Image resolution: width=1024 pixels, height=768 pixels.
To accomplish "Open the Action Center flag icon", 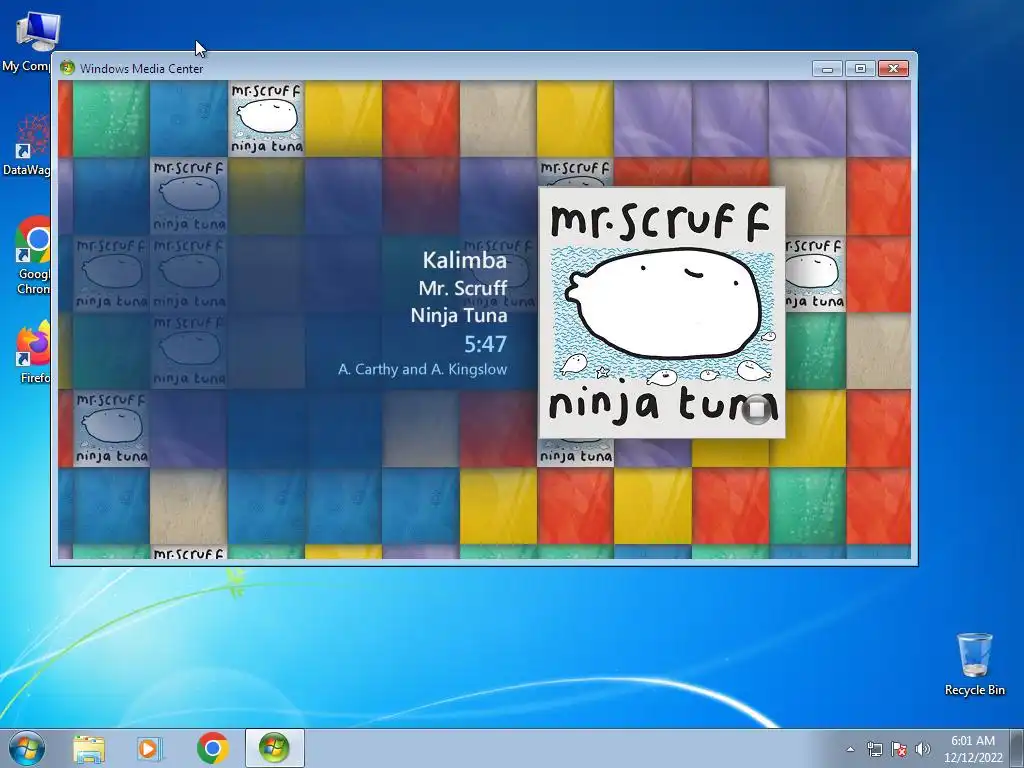I will pos(899,749).
